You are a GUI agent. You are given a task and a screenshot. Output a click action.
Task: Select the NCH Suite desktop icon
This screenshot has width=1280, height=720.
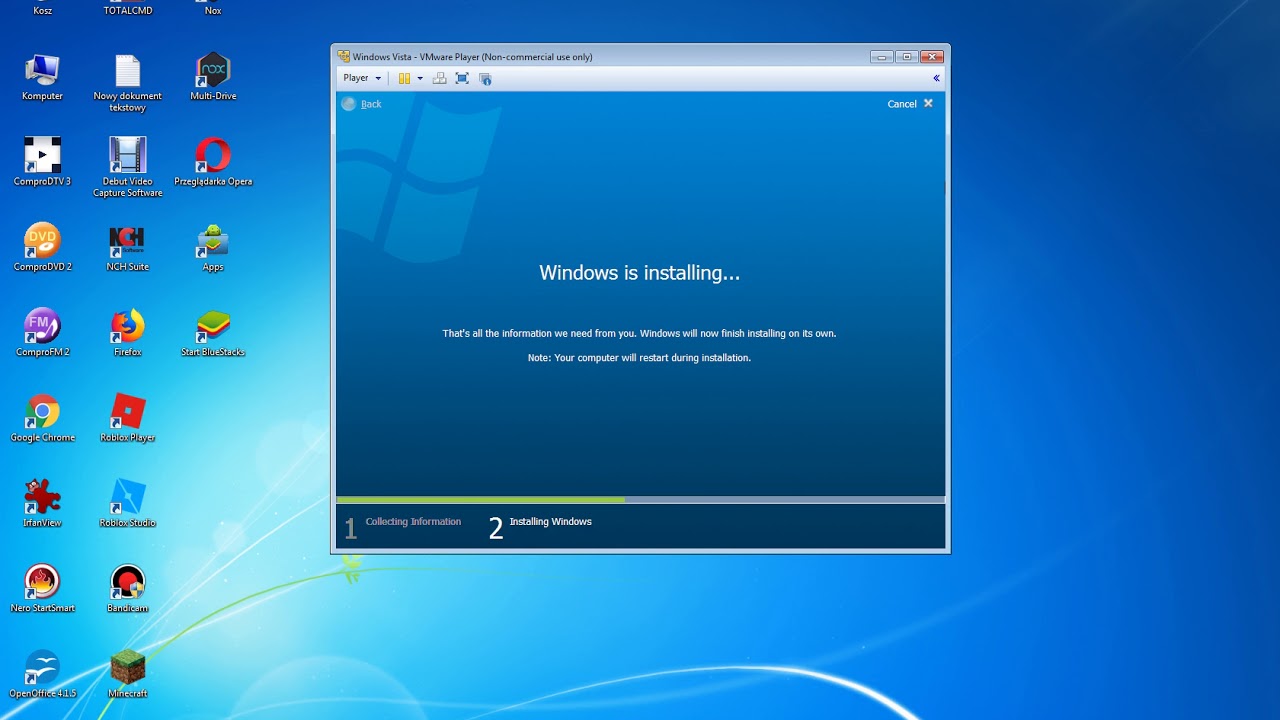[x=128, y=248]
